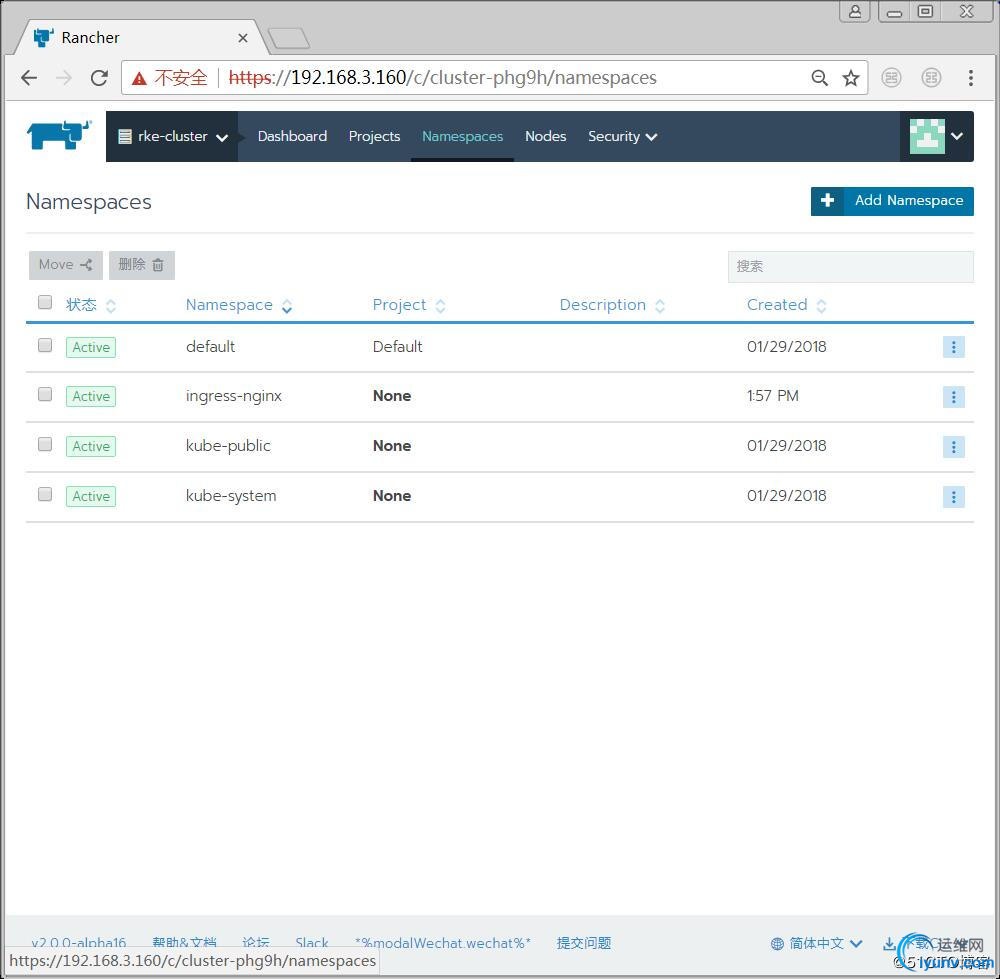This screenshot has width=1000, height=979.
Task: Open the v2.0.0-alpha16 version link
Action: click(78, 943)
